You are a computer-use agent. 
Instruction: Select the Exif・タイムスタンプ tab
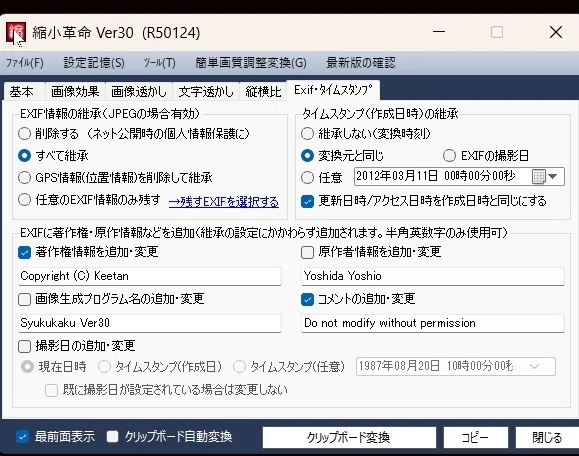point(333,90)
